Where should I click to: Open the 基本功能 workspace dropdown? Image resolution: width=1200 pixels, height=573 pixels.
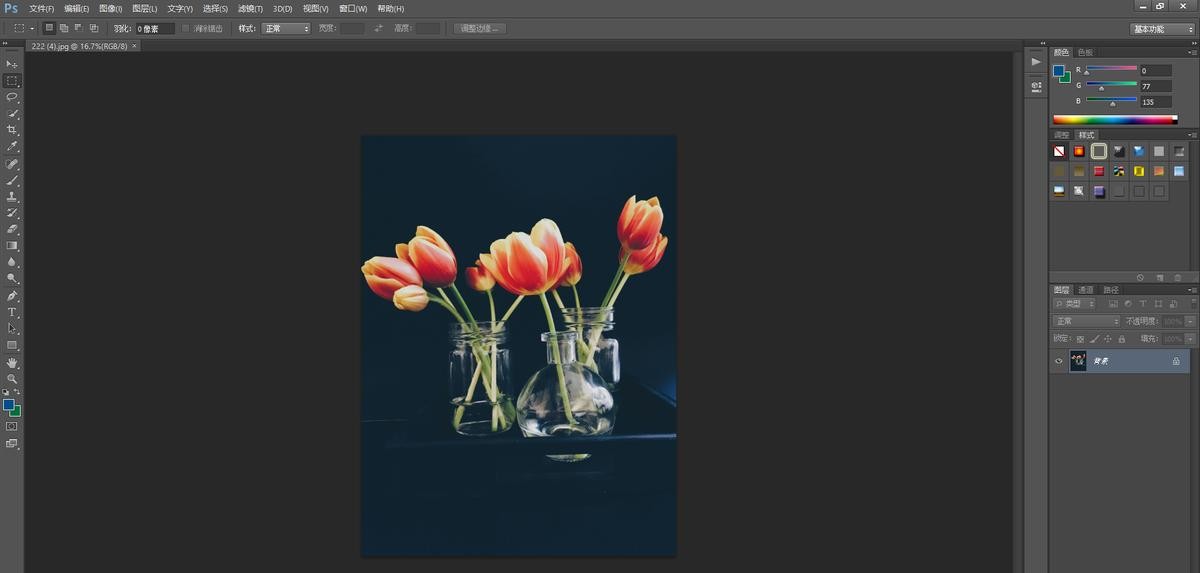(1162, 29)
